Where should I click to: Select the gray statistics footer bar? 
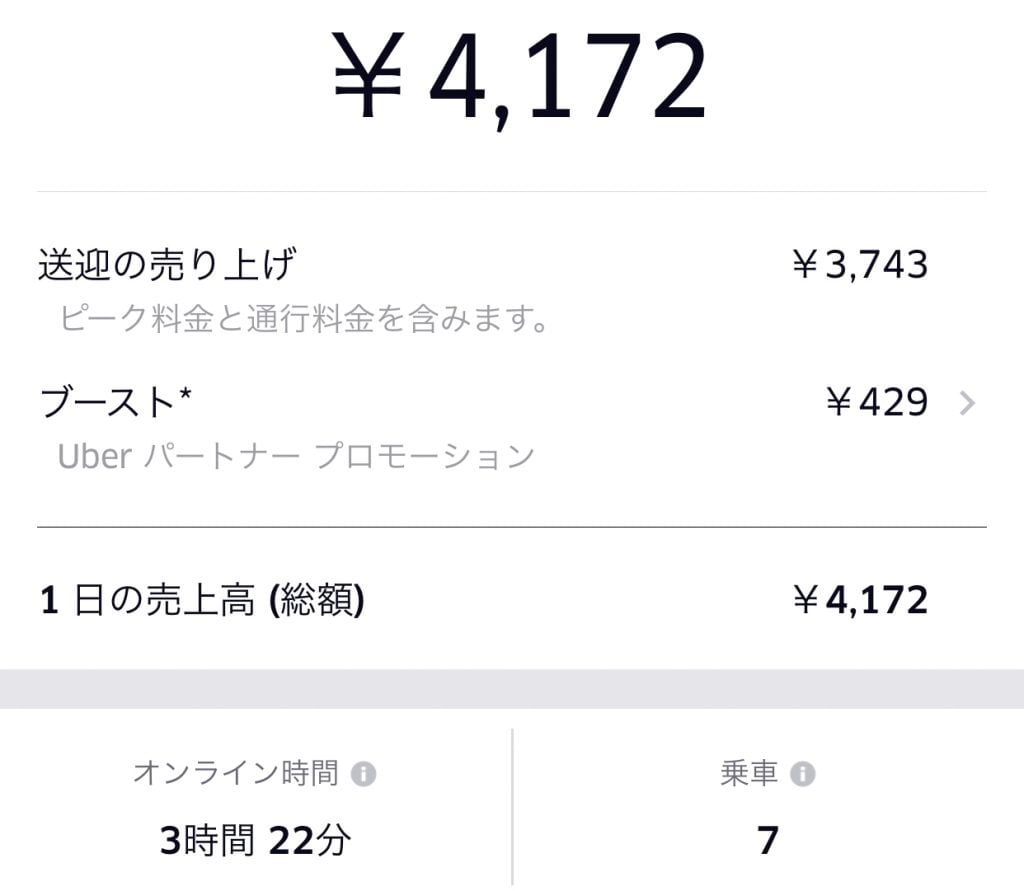point(512,689)
